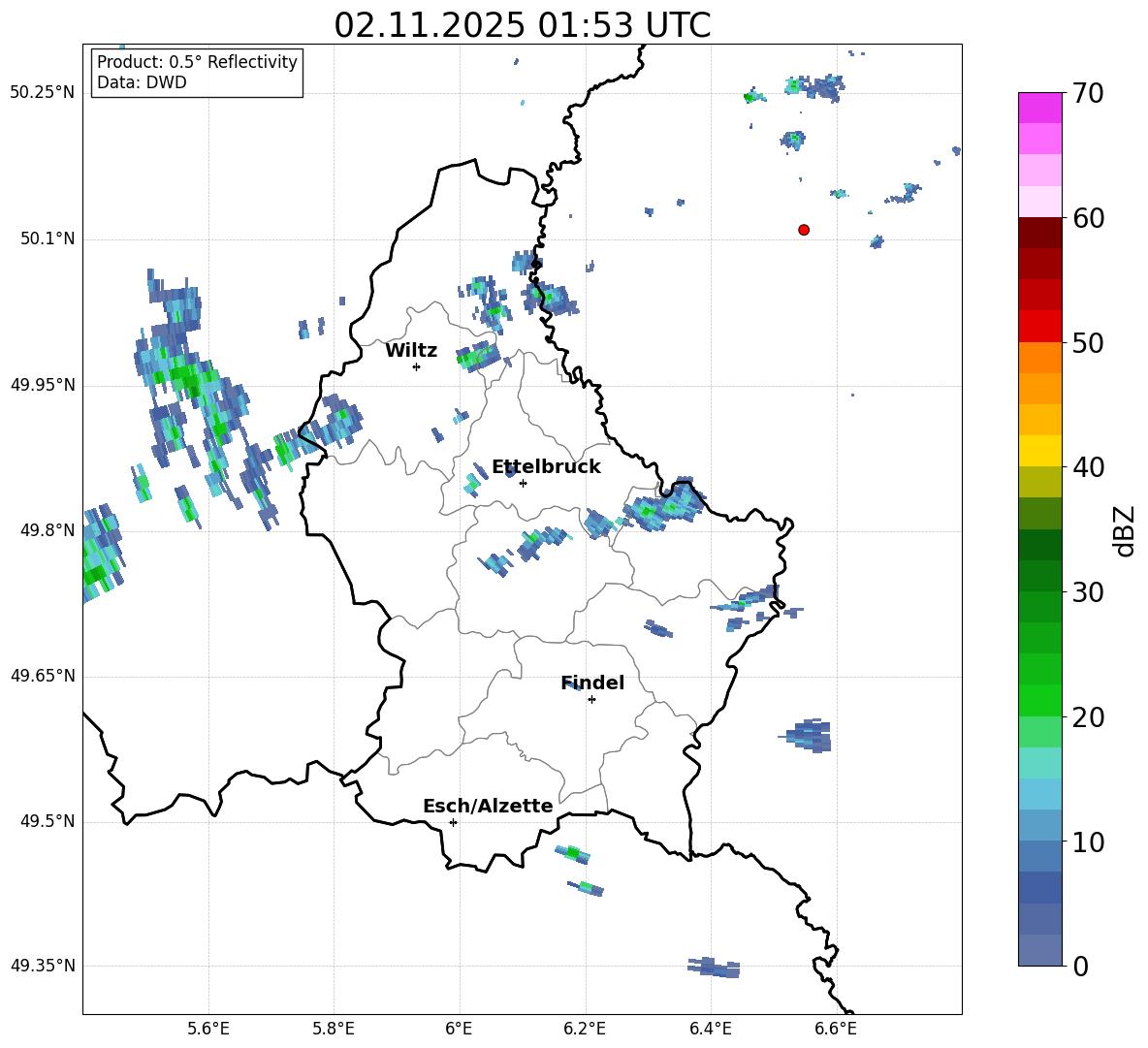This screenshot has height=1048, width=1148.
Task: Click the Wiltz city label
Action: 411,351
